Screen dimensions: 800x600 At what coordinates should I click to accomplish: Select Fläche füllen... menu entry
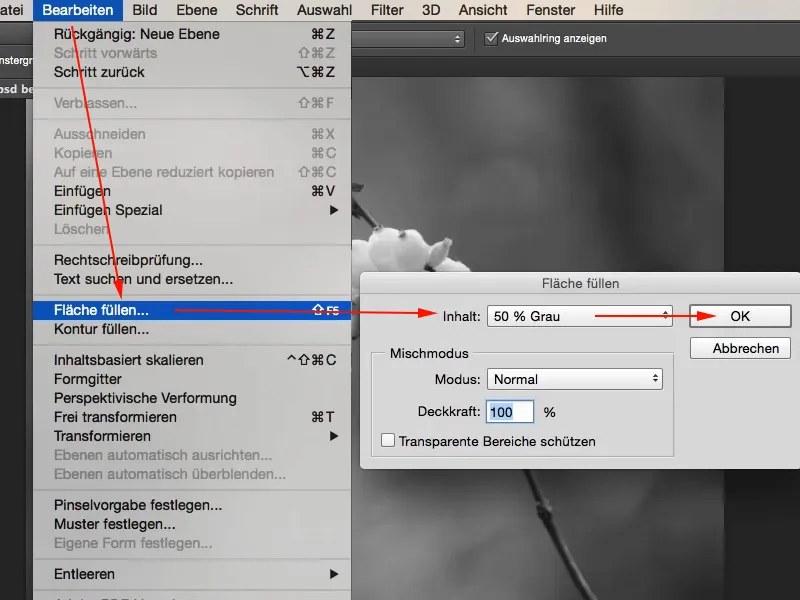click(x=192, y=310)
